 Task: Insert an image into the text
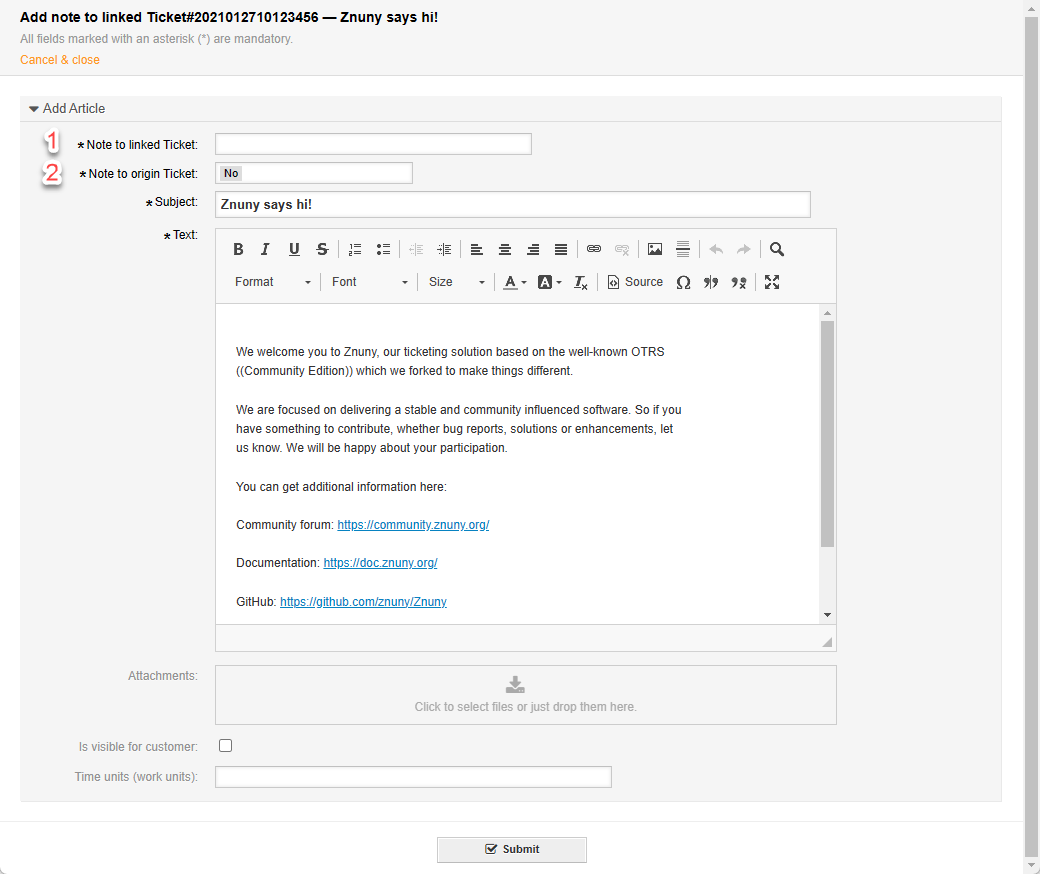point(655,250)
